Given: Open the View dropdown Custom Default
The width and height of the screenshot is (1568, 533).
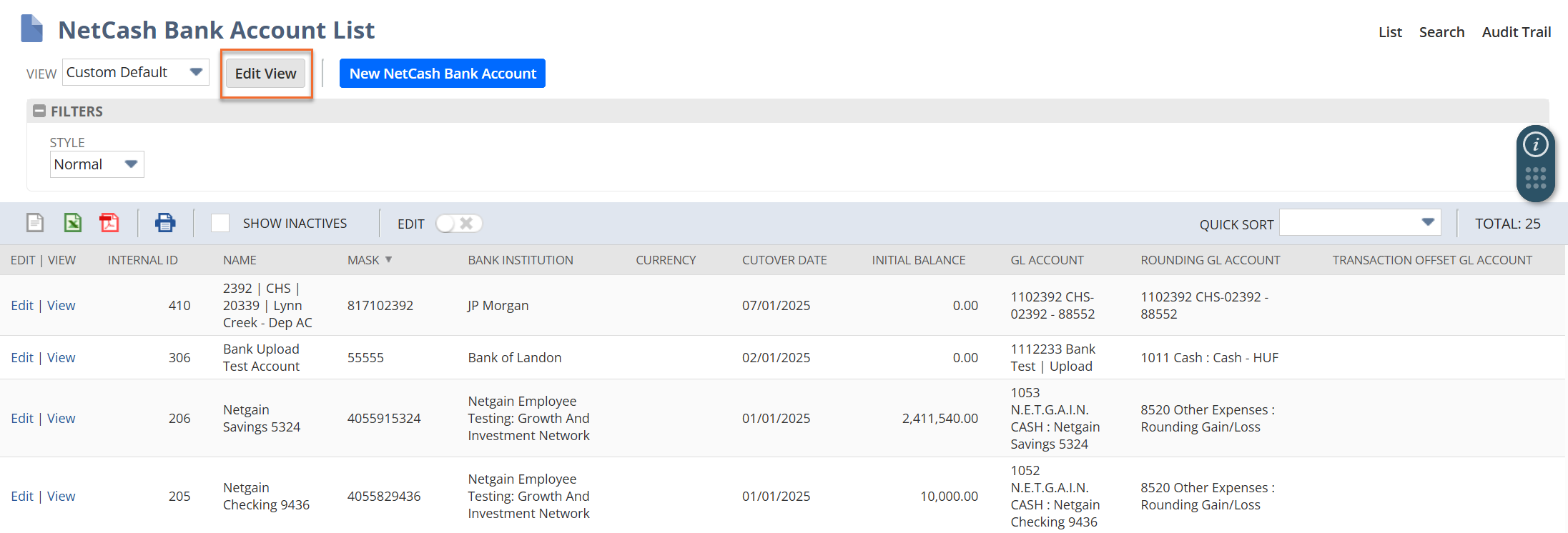Looking at the screenshot, I should click(x=135, y=72).
